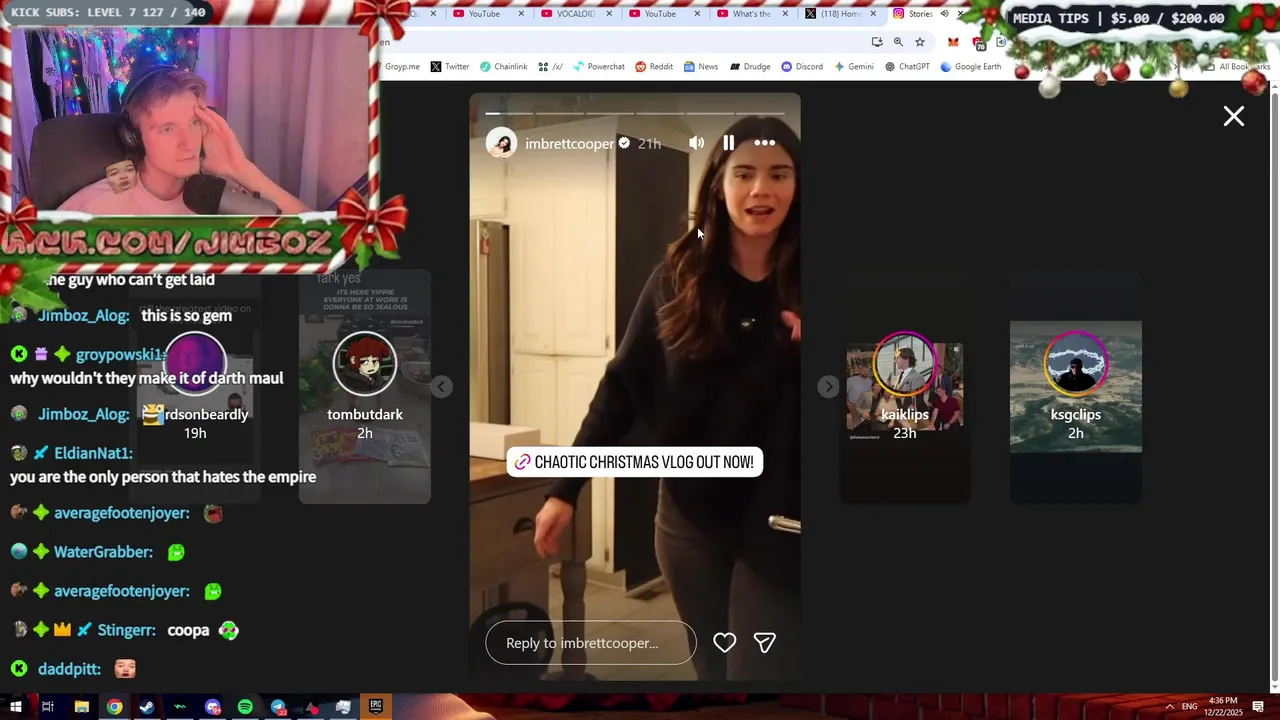Open the story more options menu

764,143
